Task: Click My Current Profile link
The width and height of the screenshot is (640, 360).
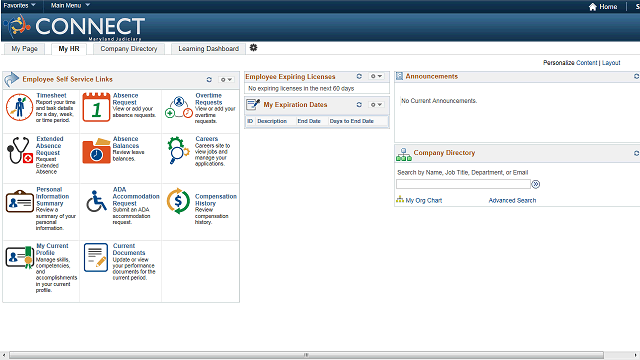Action: pos(52,249)
